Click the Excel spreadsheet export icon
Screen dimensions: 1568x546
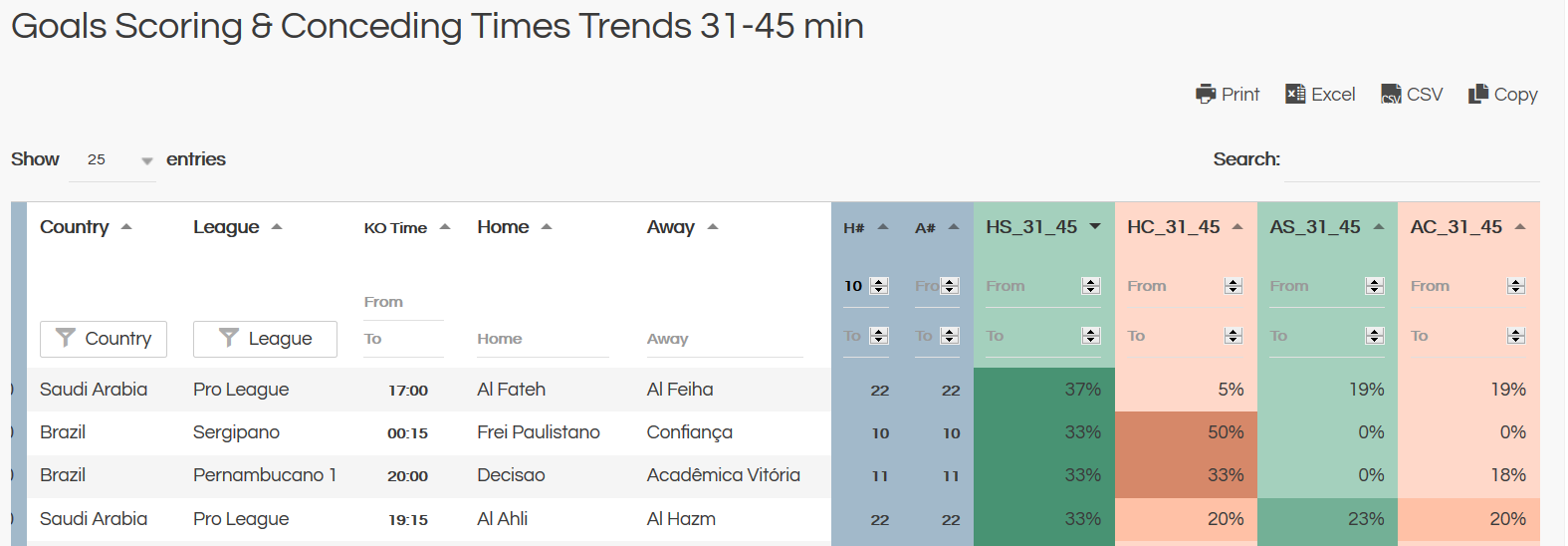(x=1295, y=94)
